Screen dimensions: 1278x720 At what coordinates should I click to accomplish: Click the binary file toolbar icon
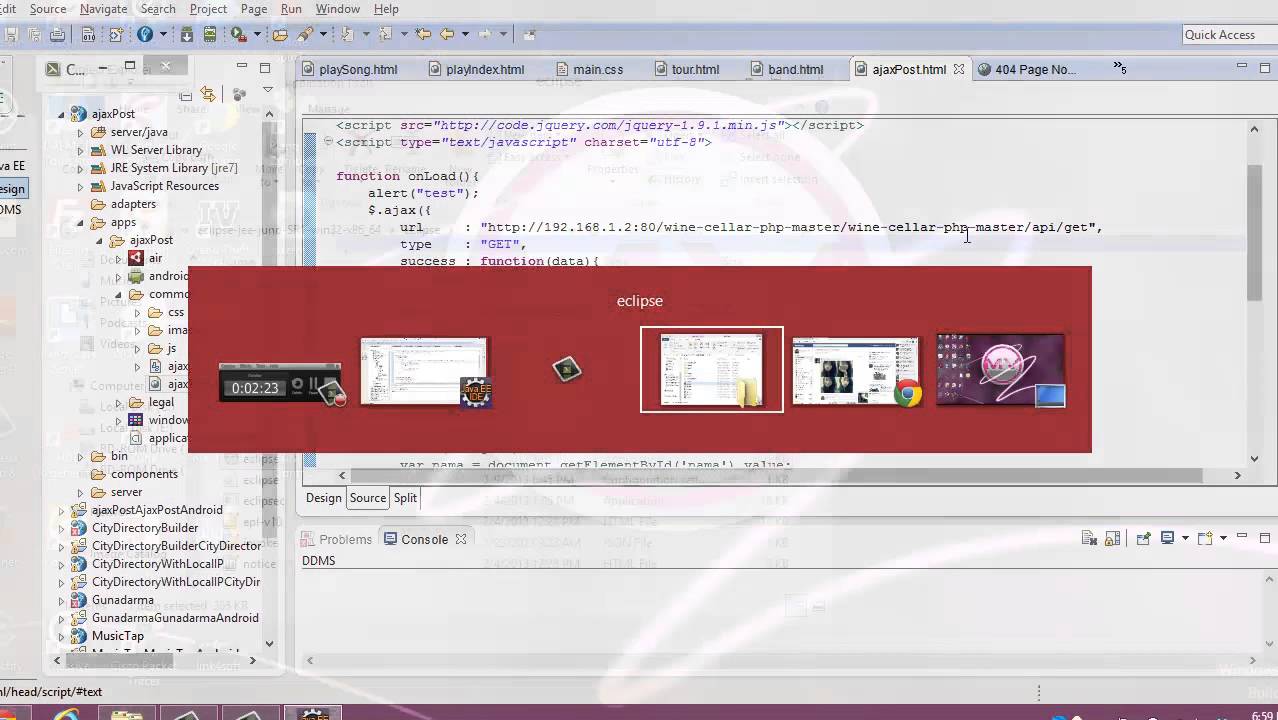tap(88, 35)
